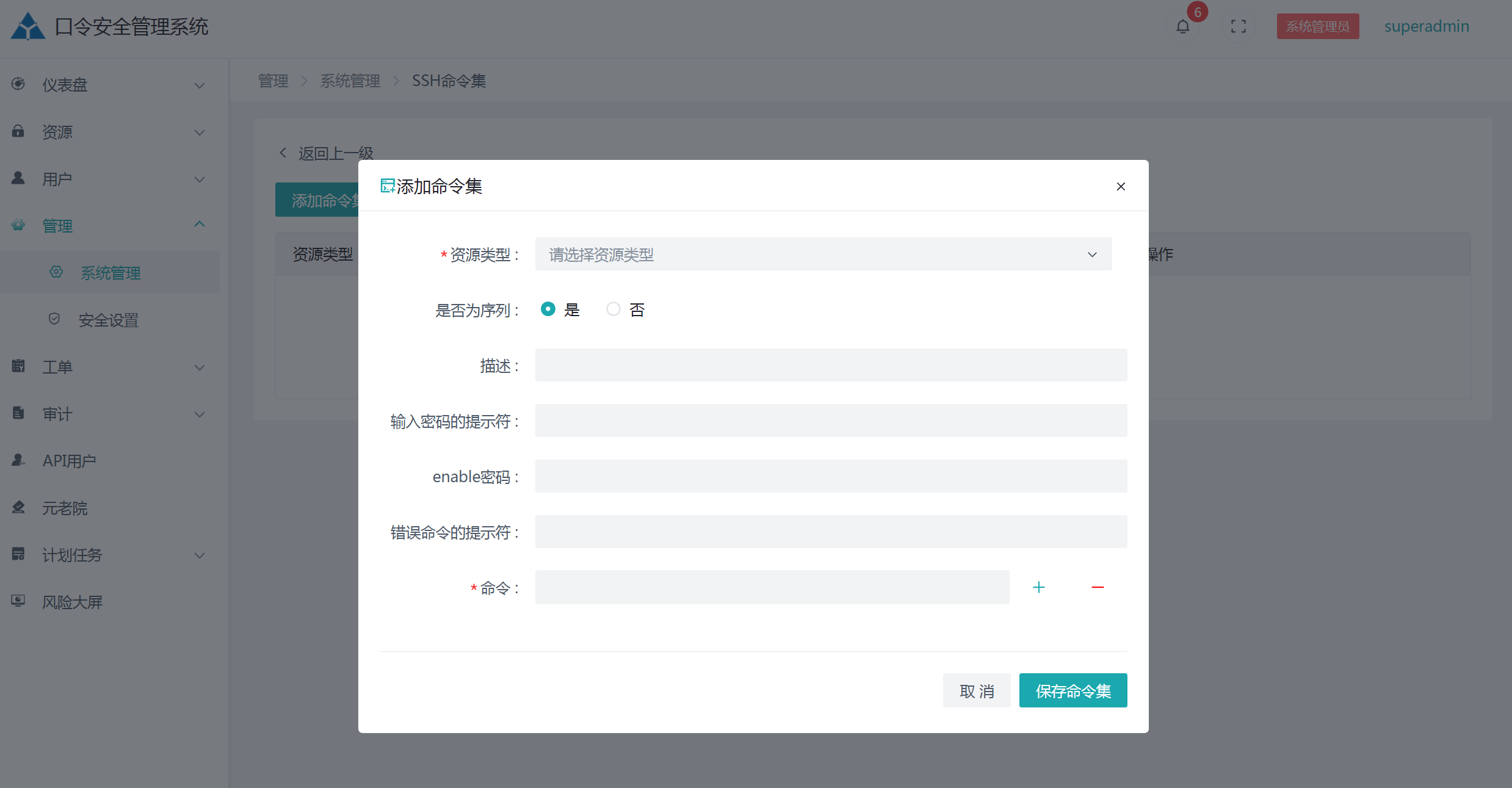Toggle fullscreen mode icon
This screenshot has width=1512, height=788.
pos(1238,27)
